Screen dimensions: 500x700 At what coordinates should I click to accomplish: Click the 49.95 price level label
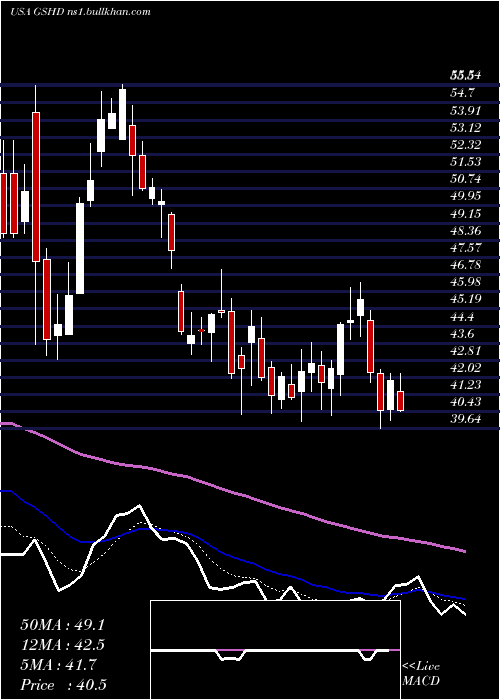(466, 196)
